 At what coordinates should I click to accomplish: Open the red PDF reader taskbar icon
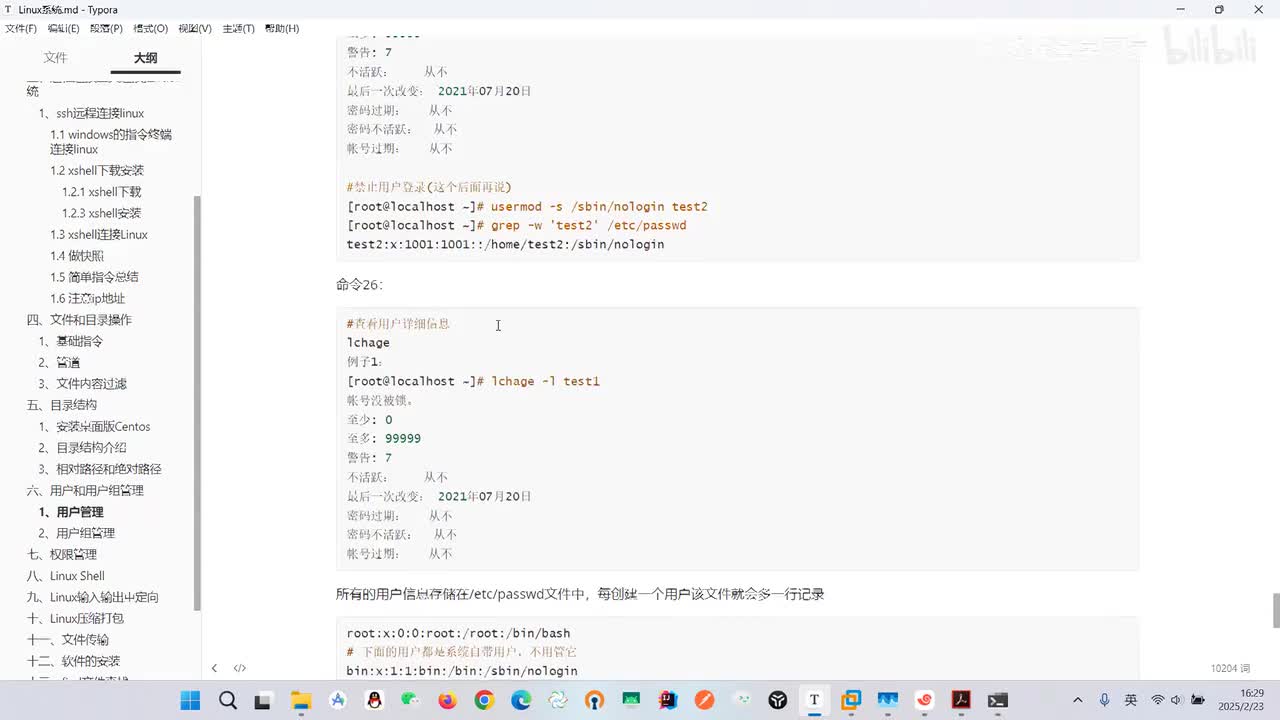tap(961, 700)
